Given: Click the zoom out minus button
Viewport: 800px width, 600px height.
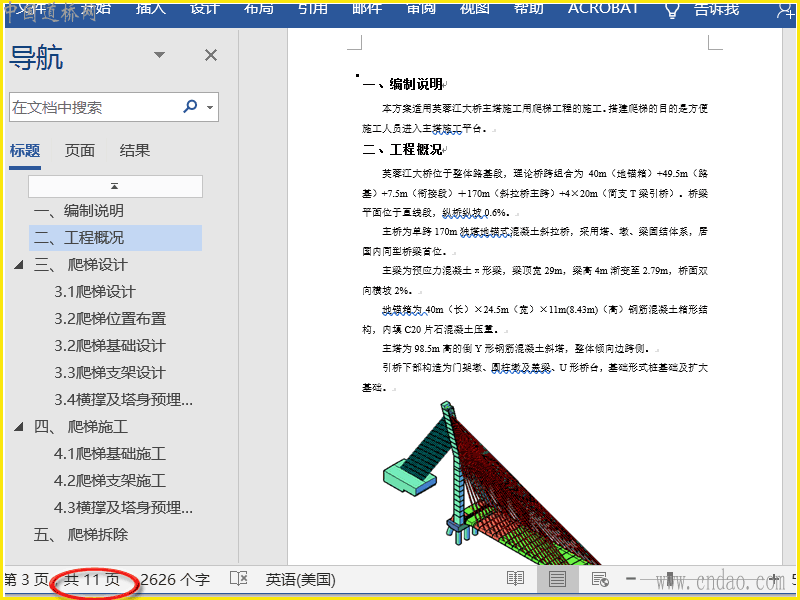Looking at the screenshot, I should [x=631, y=579].
